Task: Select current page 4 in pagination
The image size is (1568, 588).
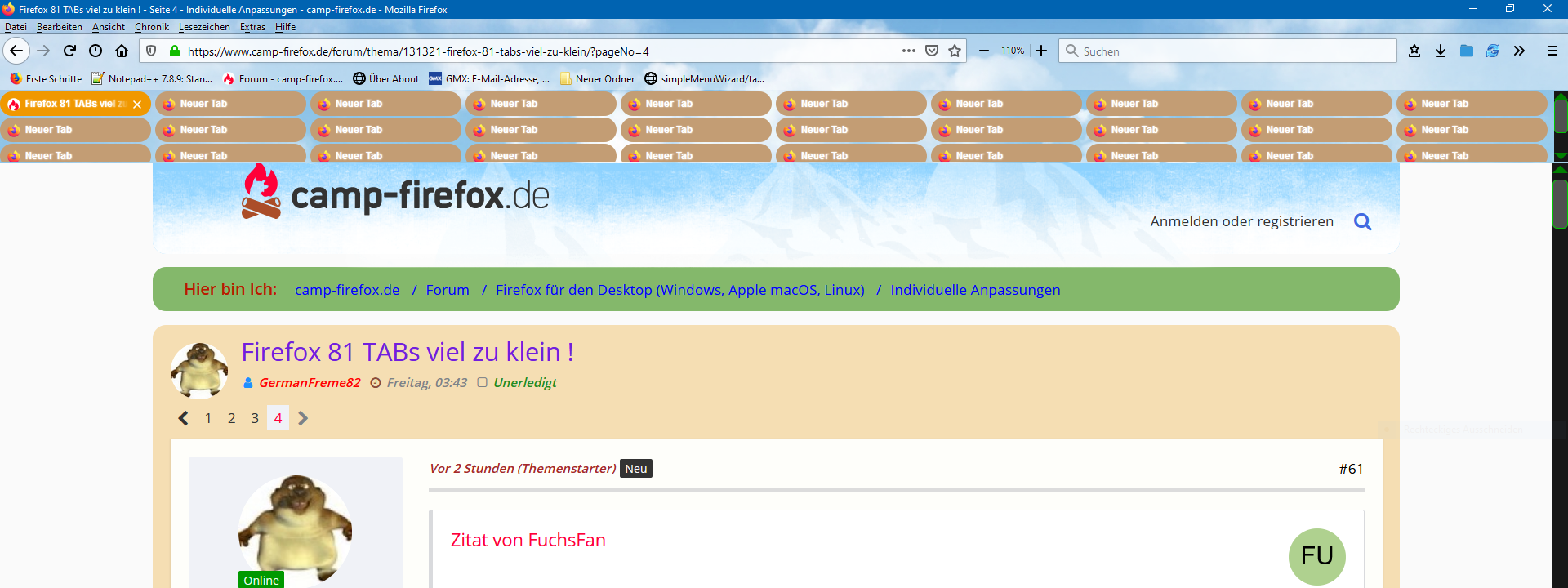Action: pos(278,418)
